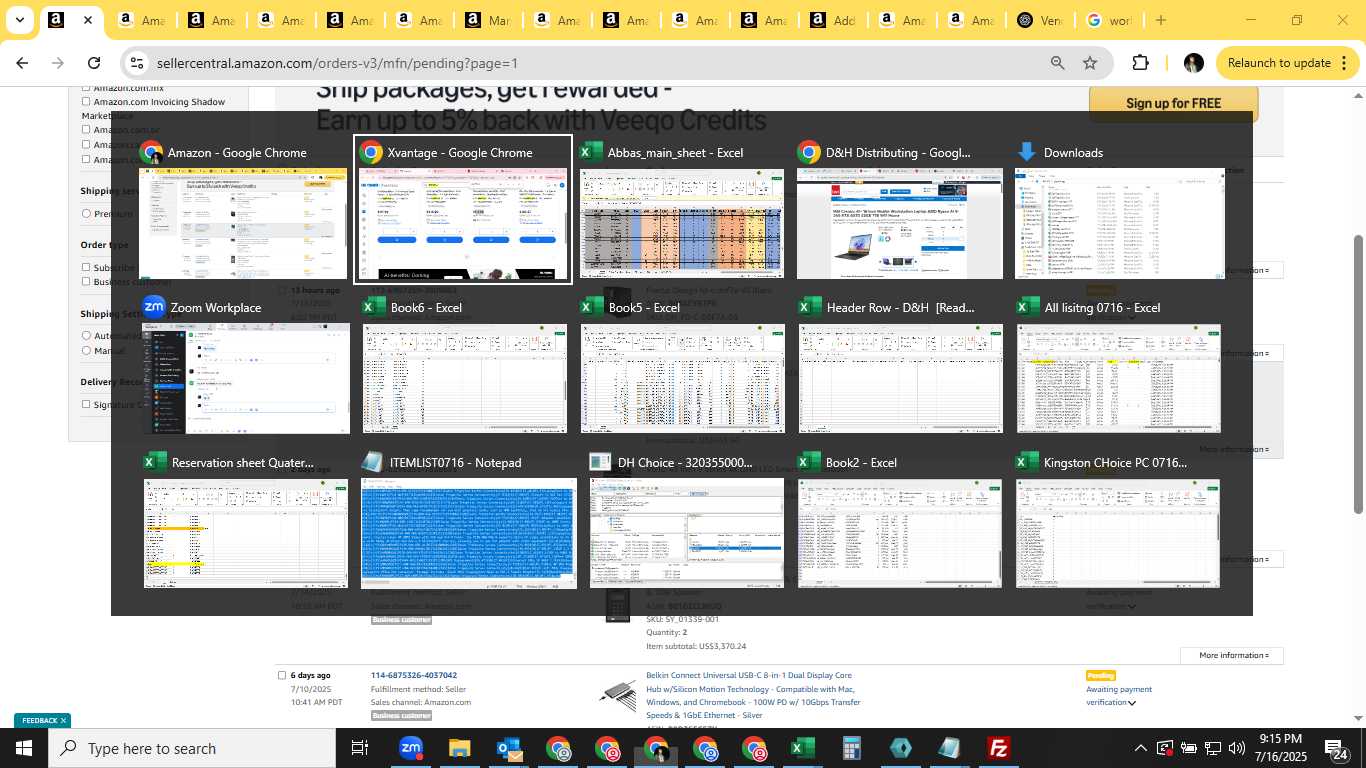Open Outlook from the taskbar

point(508,748)
